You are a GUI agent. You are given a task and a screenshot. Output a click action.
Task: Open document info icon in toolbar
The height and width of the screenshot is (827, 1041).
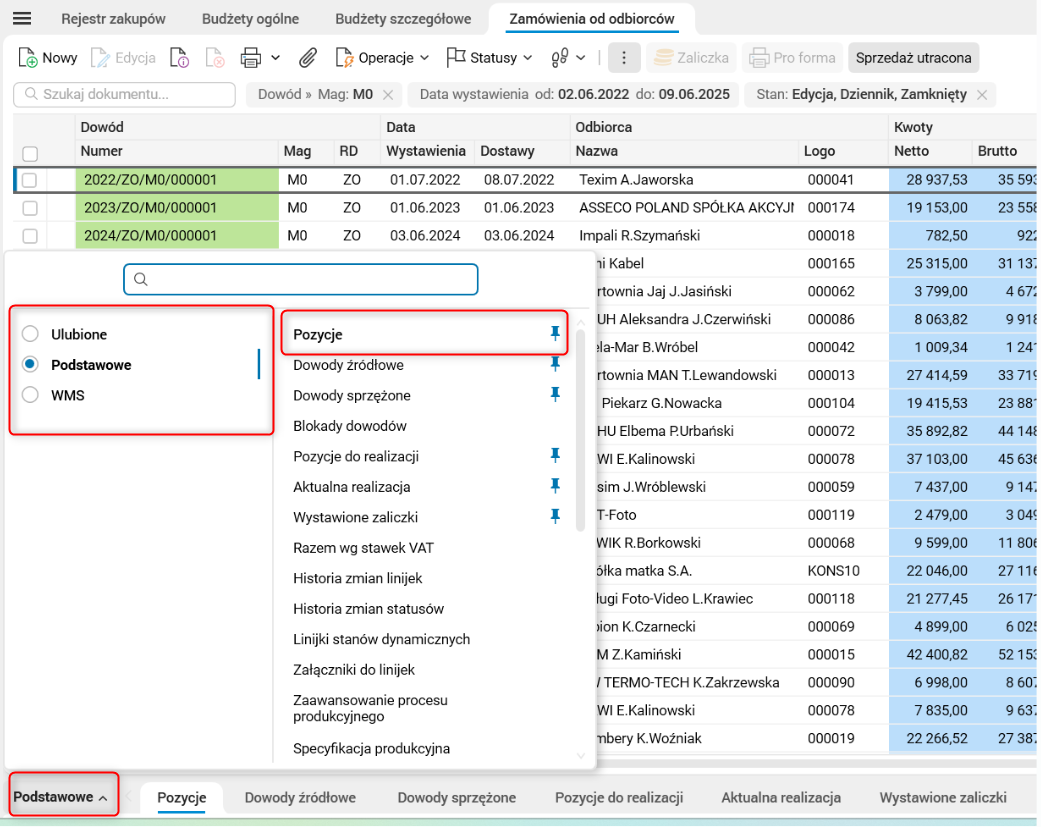click(179, 58)
